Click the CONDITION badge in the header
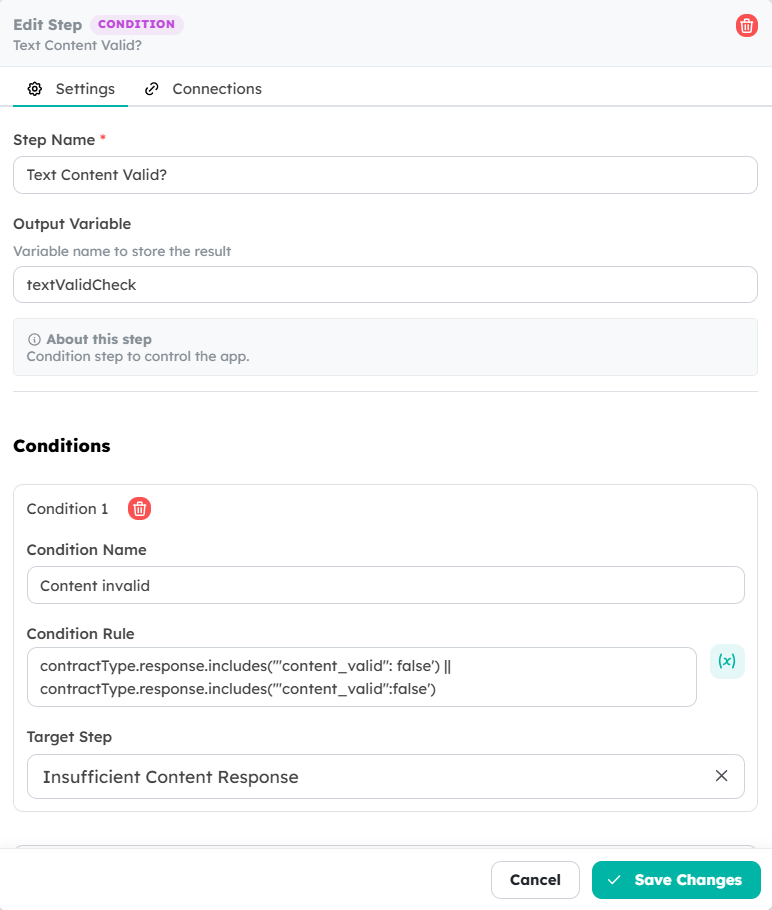772x910 pixels. pos(136,24)
